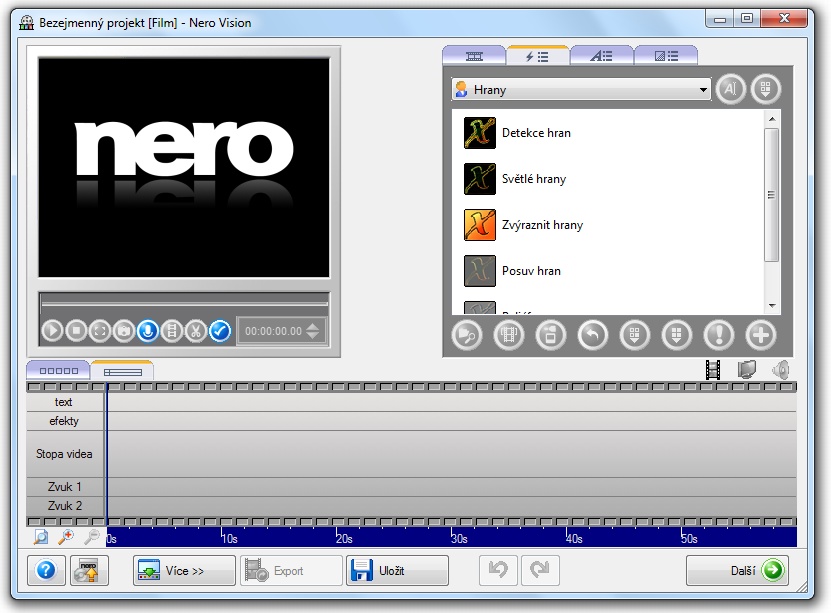Click the Detekce hran thumbnail
Image resolution: width=831 pixels, height=613 pixels.
tap(480, 133)
